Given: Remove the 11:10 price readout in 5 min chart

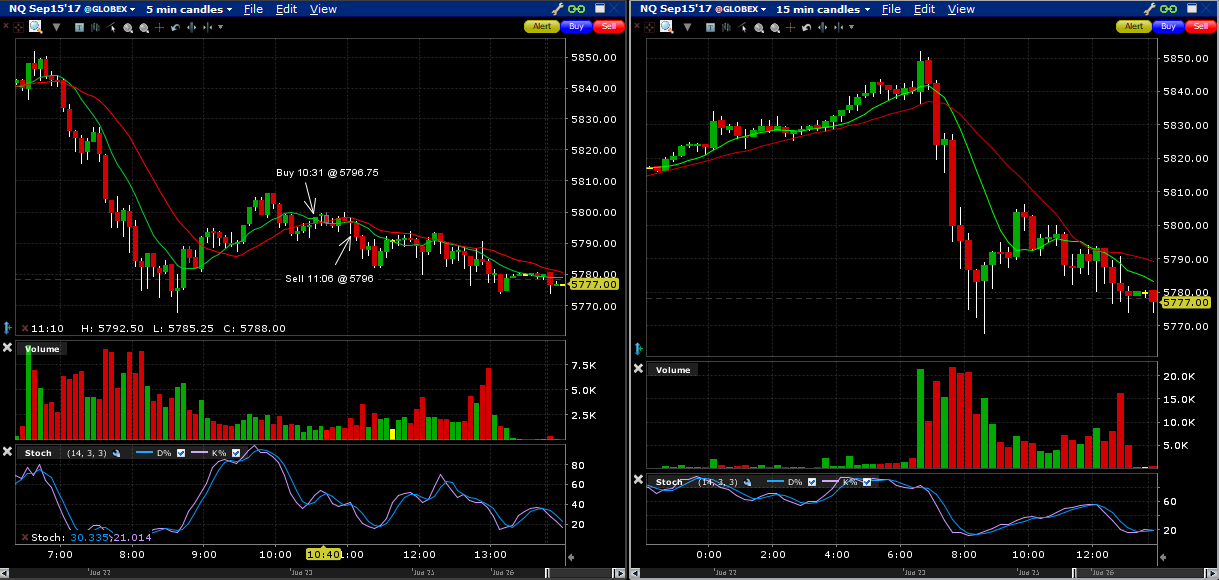Looking at the screenshot, I should tap(23, 328).
